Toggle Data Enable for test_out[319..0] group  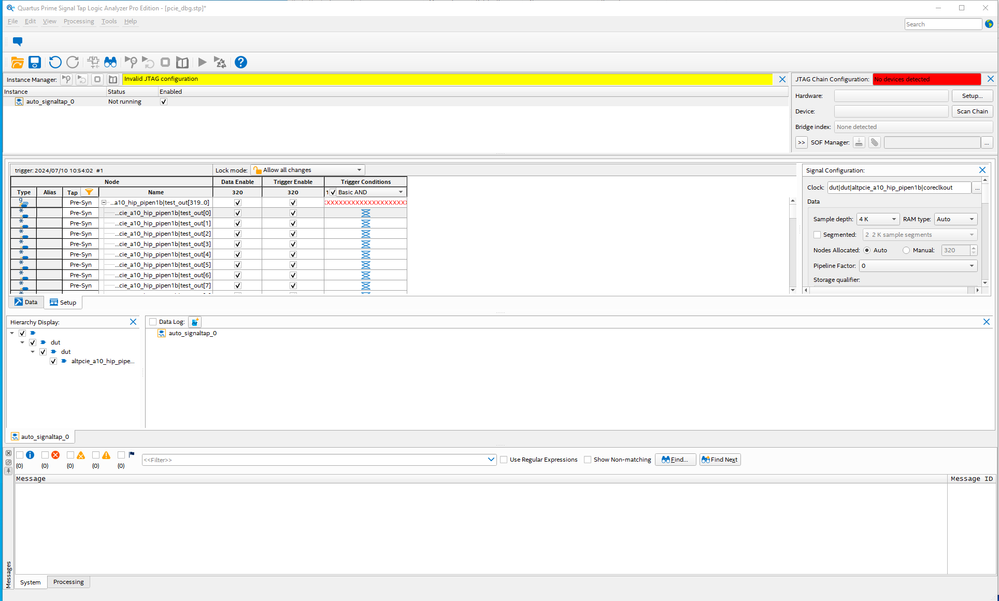tap(238, 203)
